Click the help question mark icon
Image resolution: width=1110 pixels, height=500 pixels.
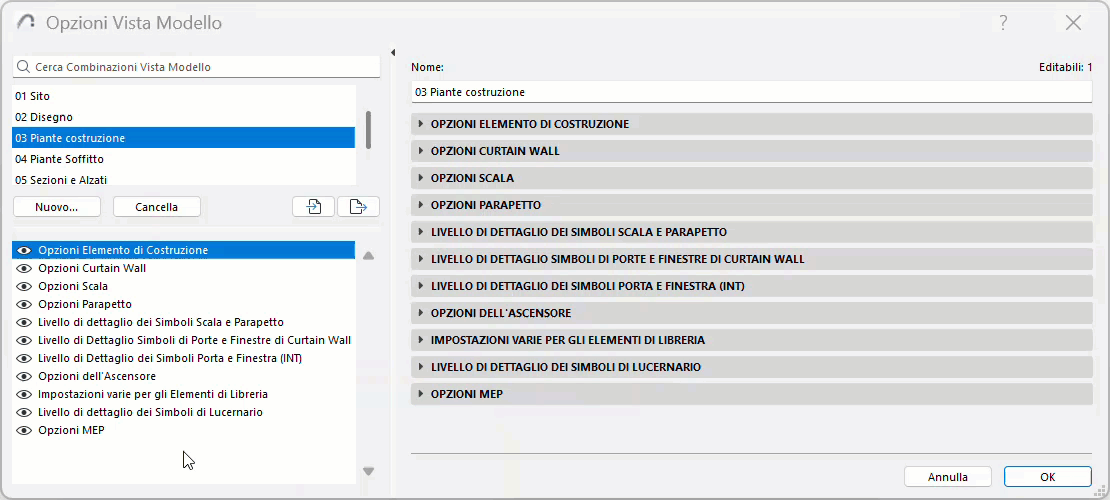point(1003,23)
